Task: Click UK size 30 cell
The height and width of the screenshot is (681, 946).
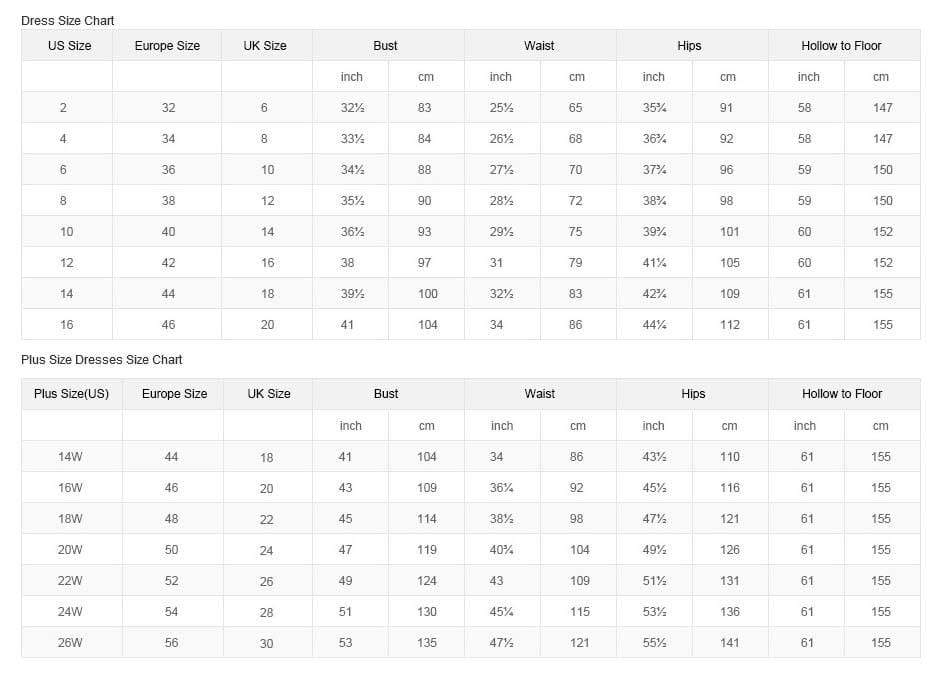Action: (266, 644)
